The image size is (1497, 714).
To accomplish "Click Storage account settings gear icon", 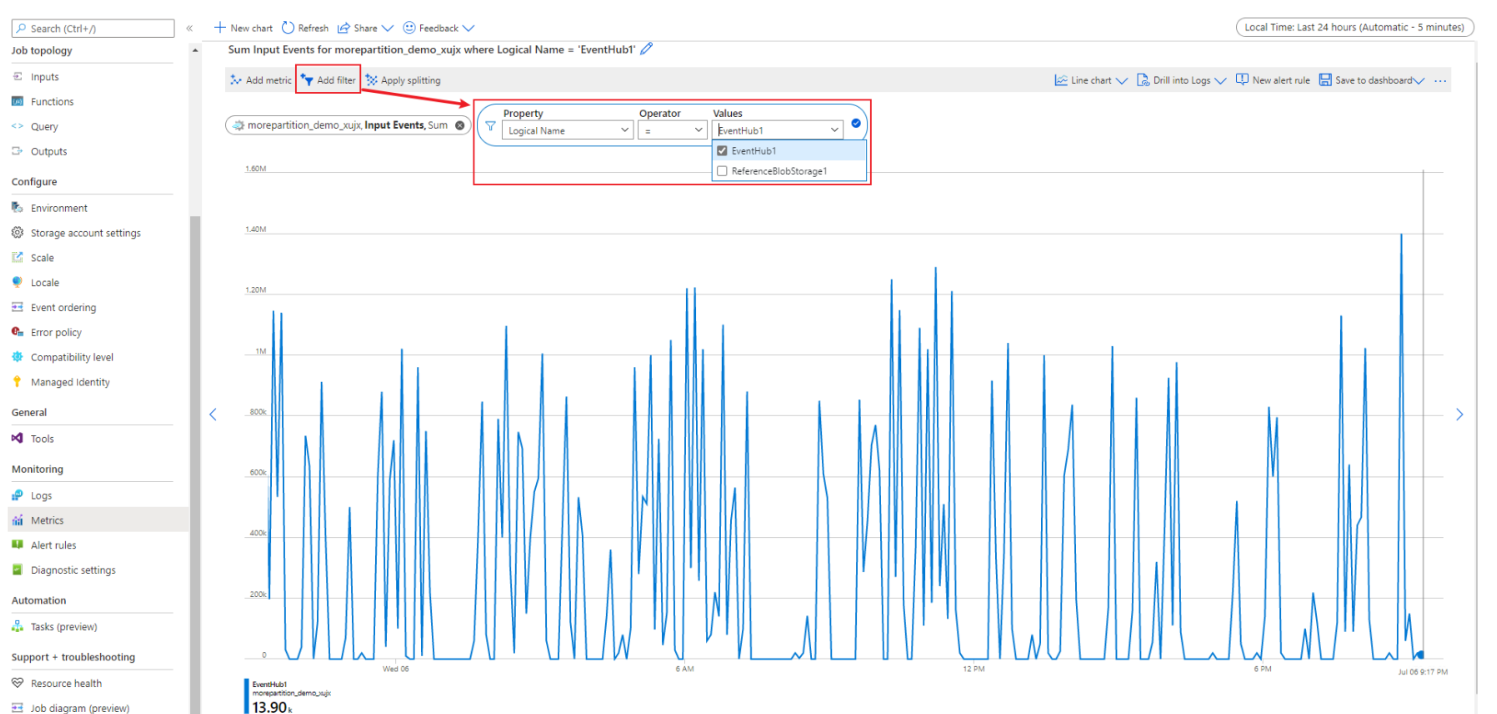I will click(x=17, y=233).
